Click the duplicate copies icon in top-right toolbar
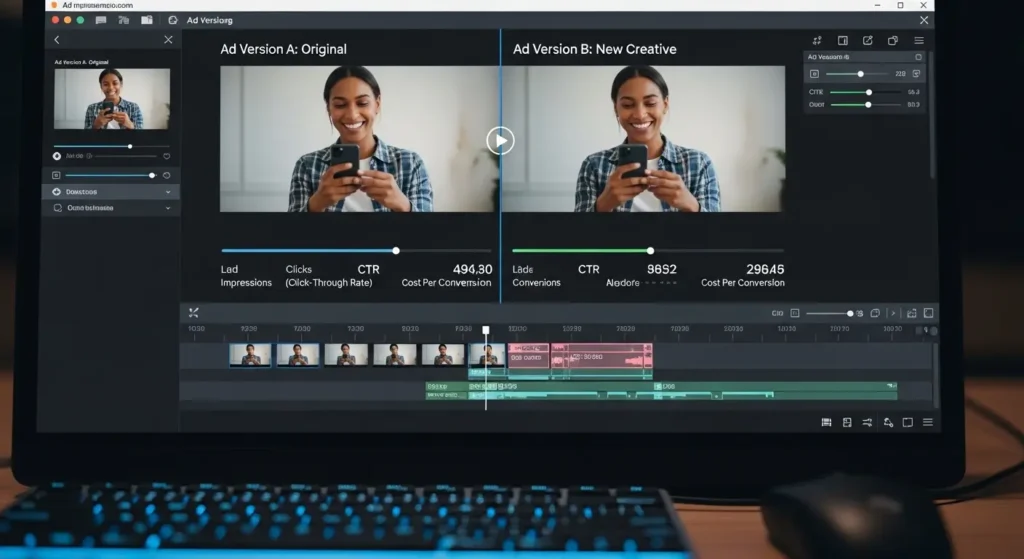The width and height of the screenshot is (1024, 559). pyautogui.click(x=892, y=41)
